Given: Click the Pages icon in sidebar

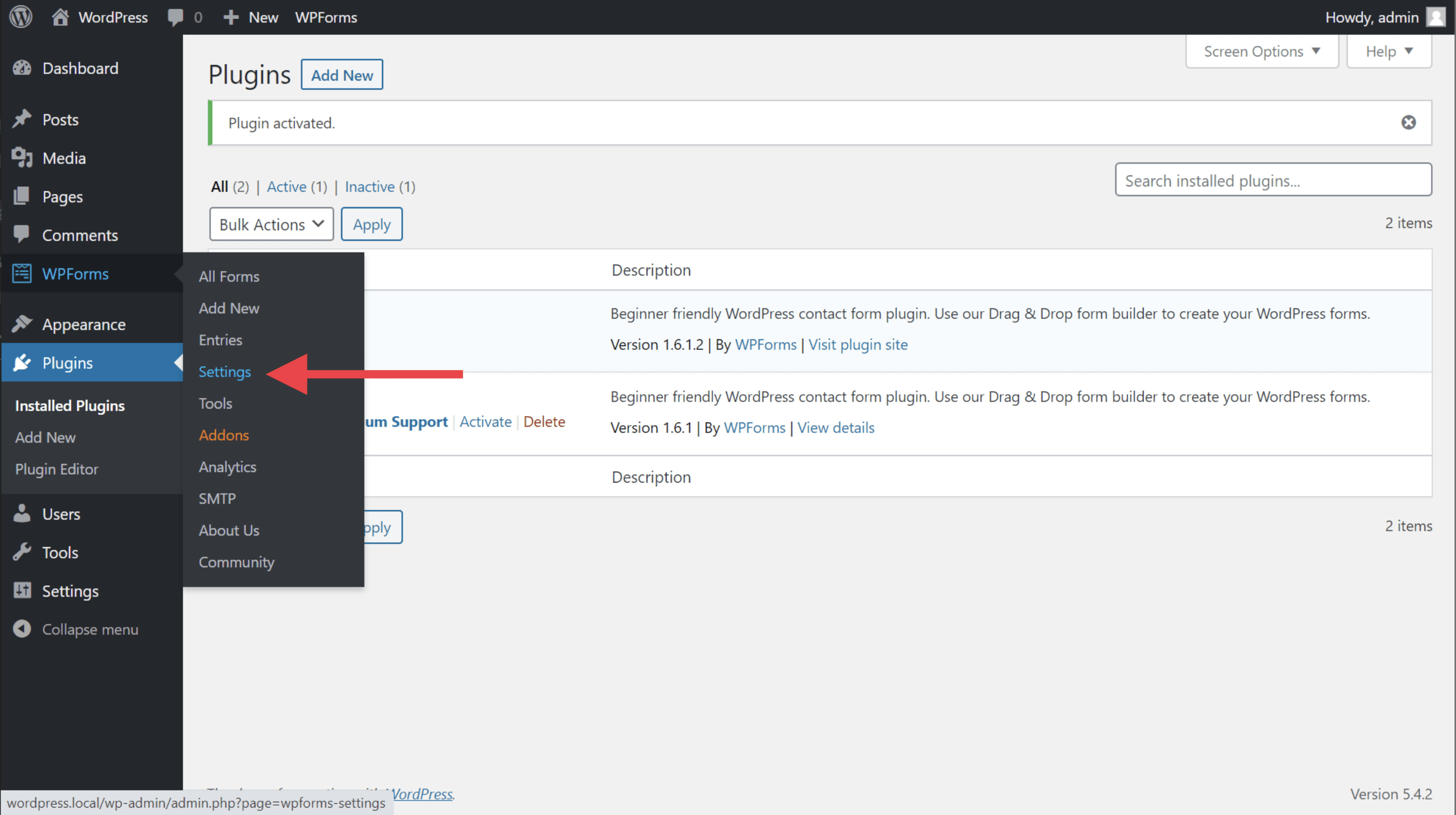Looking at the screenshot, I should (22, 196).
